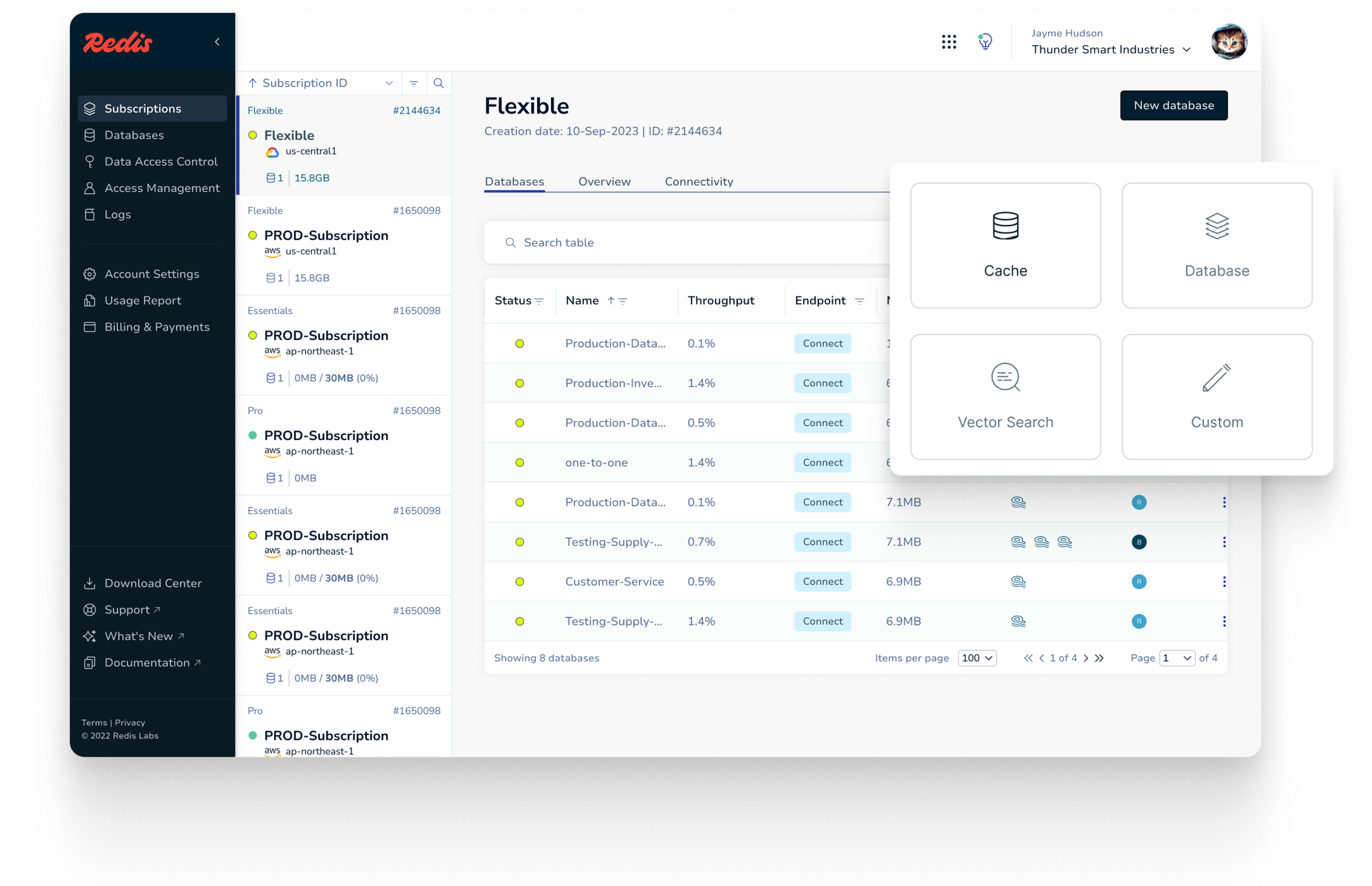Filter the Endpoint column
Viewport: 1372px width, 886px height.
(859, 301)
